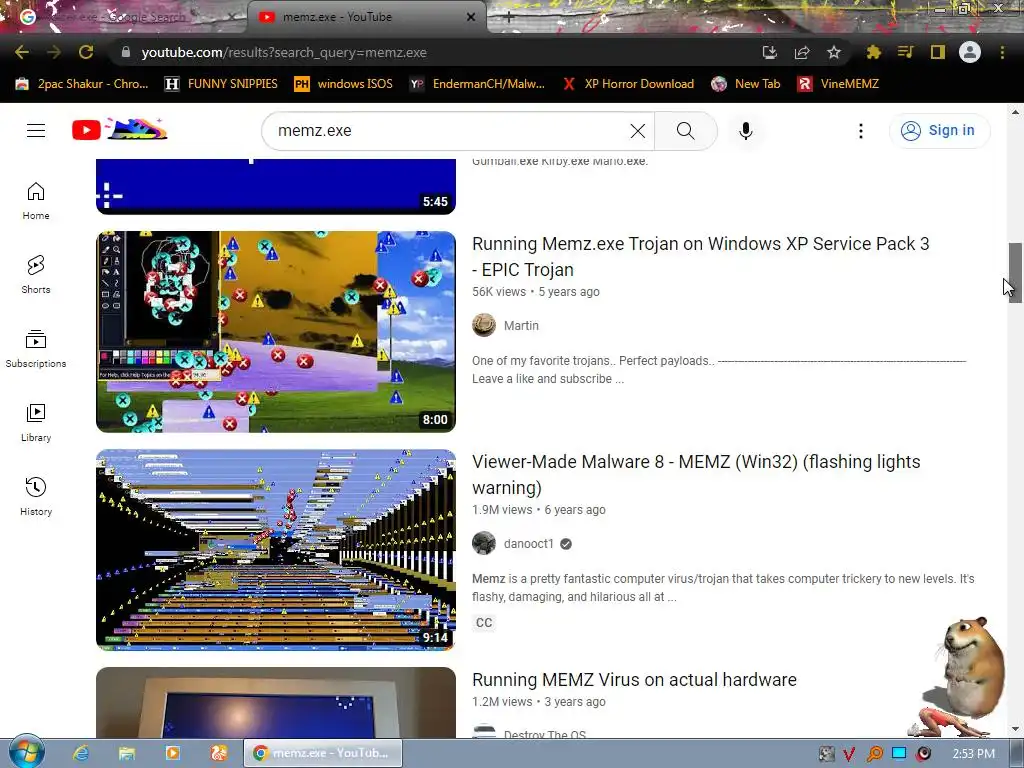The height and width of the screenshot is (768, 1024).
Task: Go back using the browser back arrow
Action: click(x=22, y=52)
